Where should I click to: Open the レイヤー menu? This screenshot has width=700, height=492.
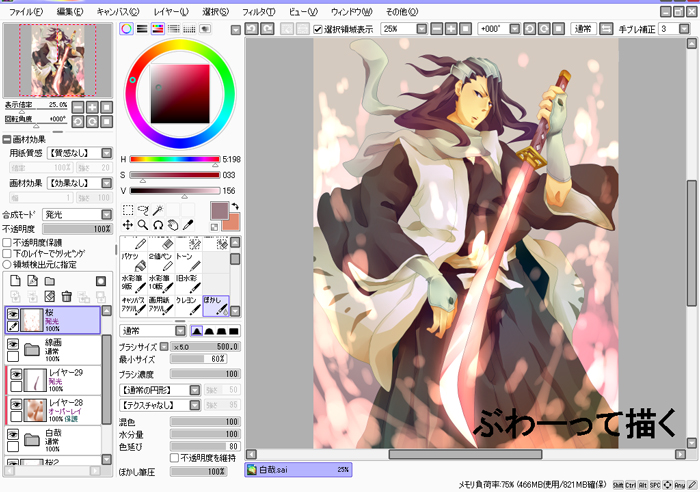click(x=171, y=11)
